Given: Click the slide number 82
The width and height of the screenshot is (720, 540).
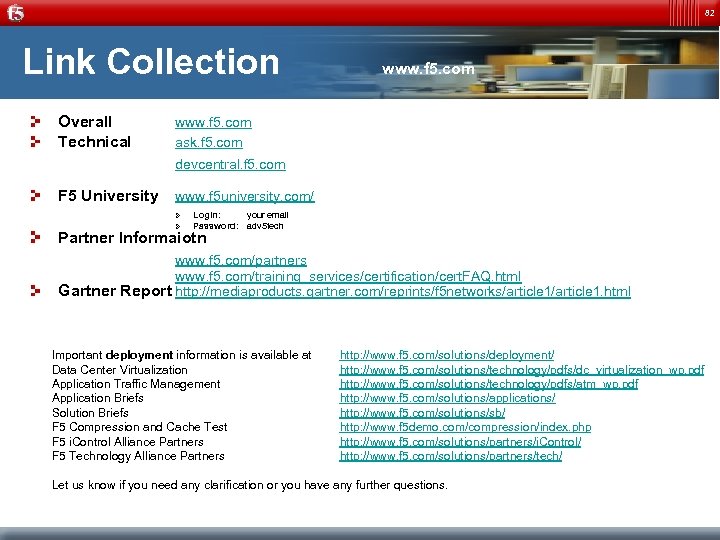Looking at the screenshot, I should click(709, 13).
